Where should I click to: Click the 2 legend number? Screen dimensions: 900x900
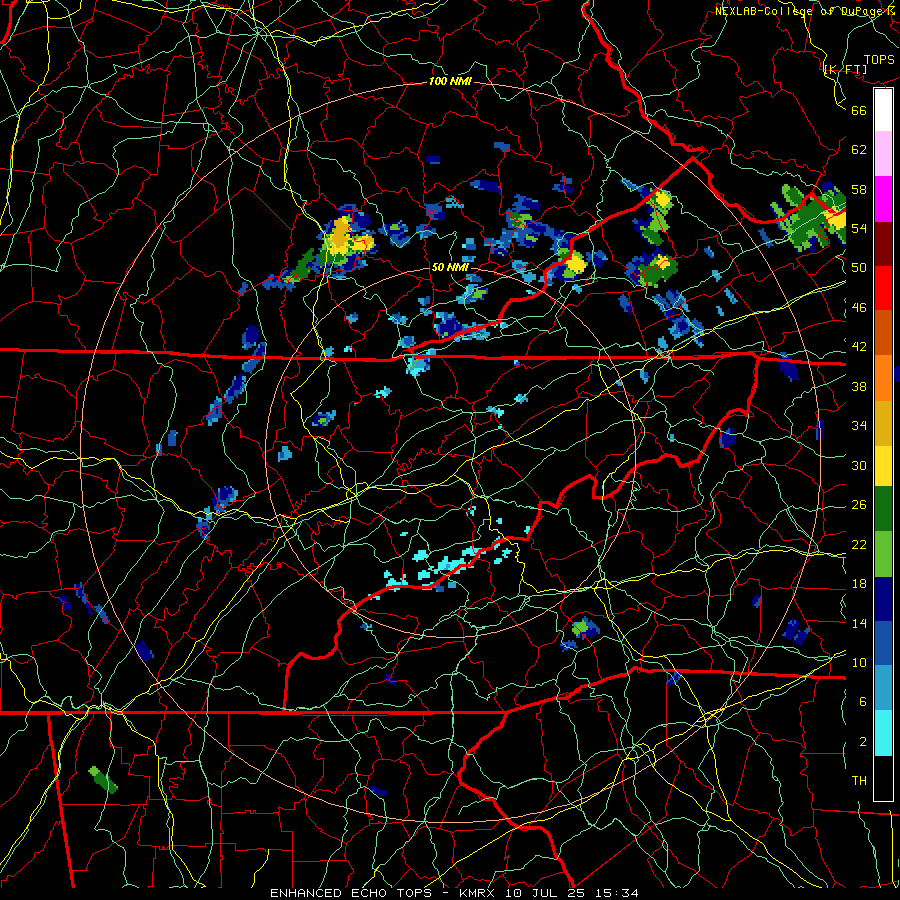click(x=863, y=742)
